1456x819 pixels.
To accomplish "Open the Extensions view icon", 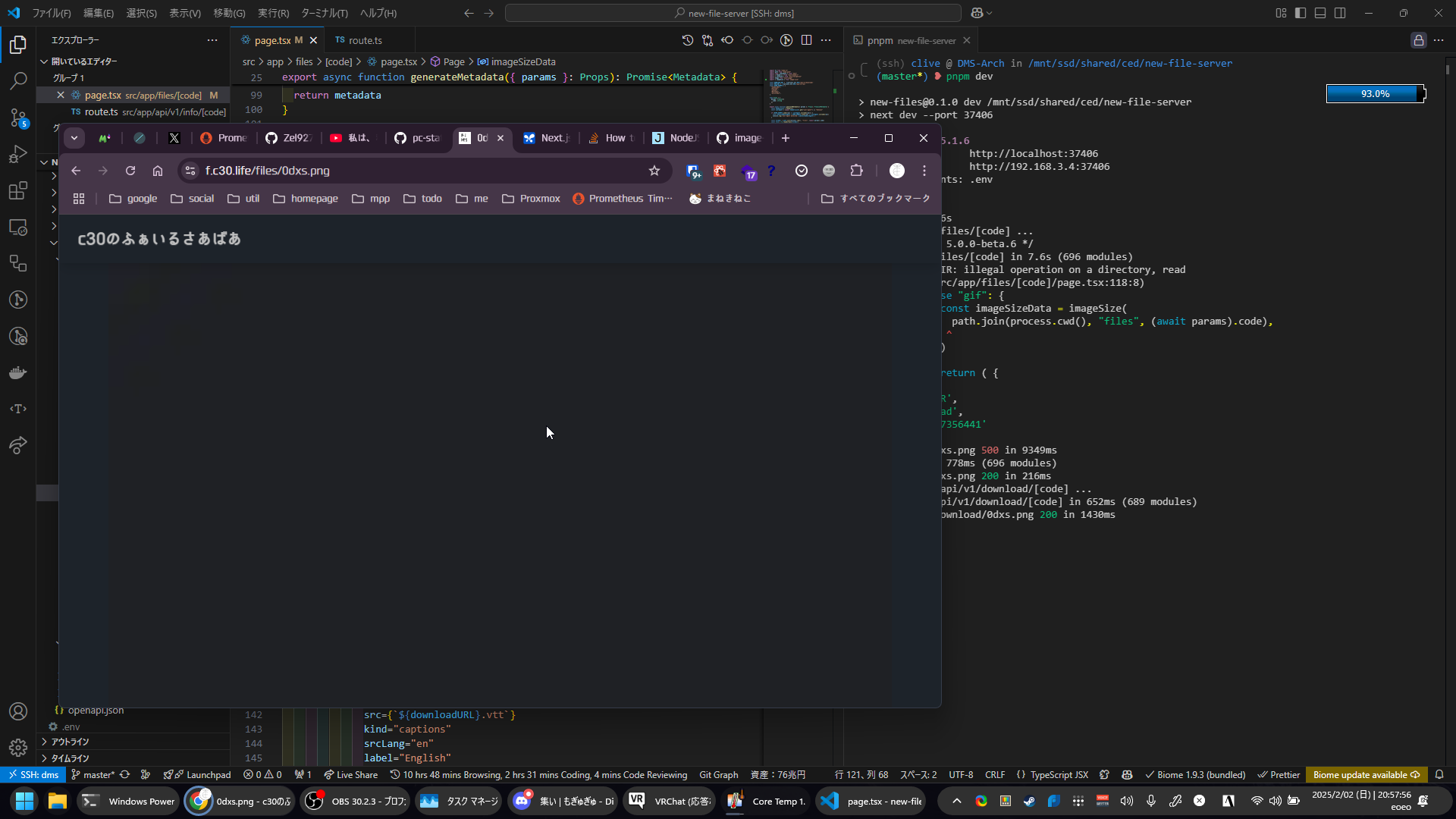I will tap(18, 190).
